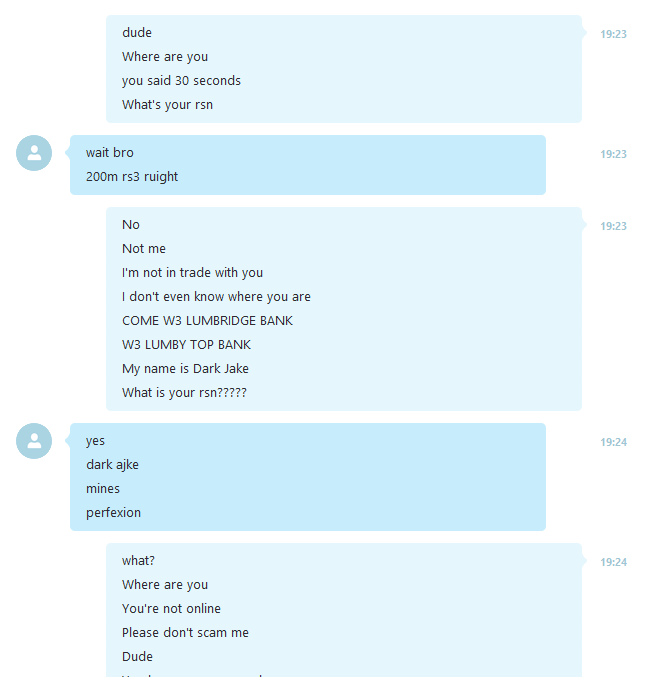Click the 19:23 timestamp next to 'dude'

(613, 34)
